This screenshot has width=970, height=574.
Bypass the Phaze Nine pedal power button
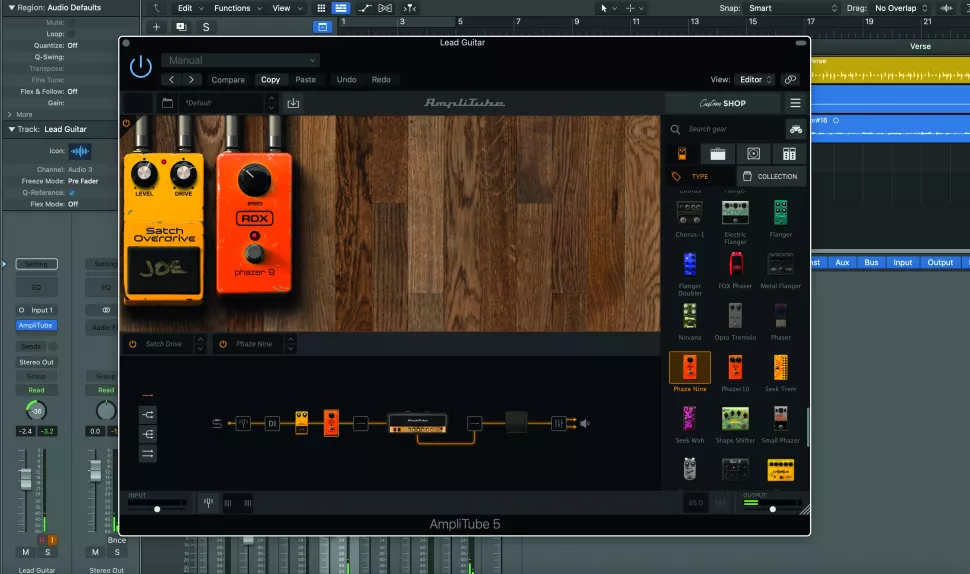222,344
